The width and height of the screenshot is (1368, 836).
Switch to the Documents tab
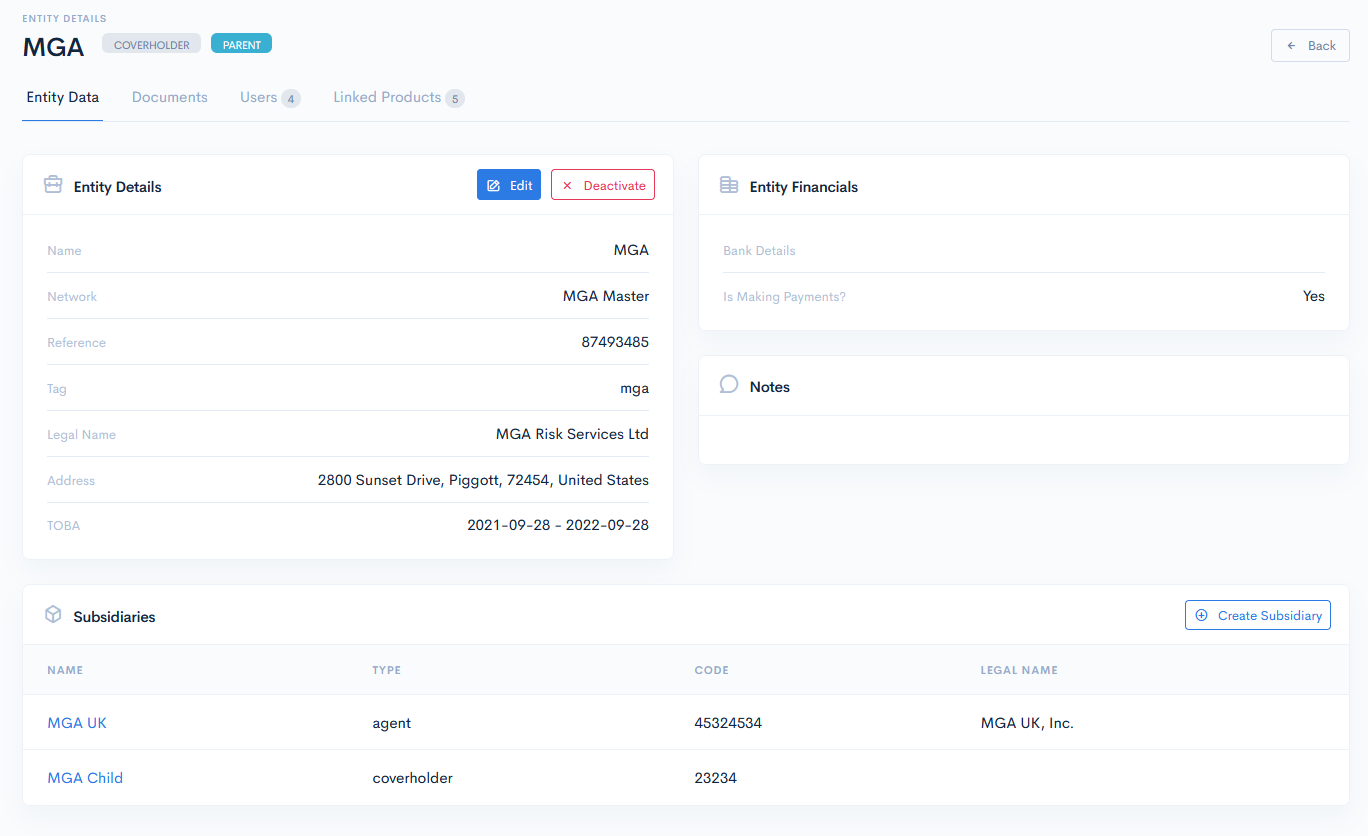tap(170, 98)
